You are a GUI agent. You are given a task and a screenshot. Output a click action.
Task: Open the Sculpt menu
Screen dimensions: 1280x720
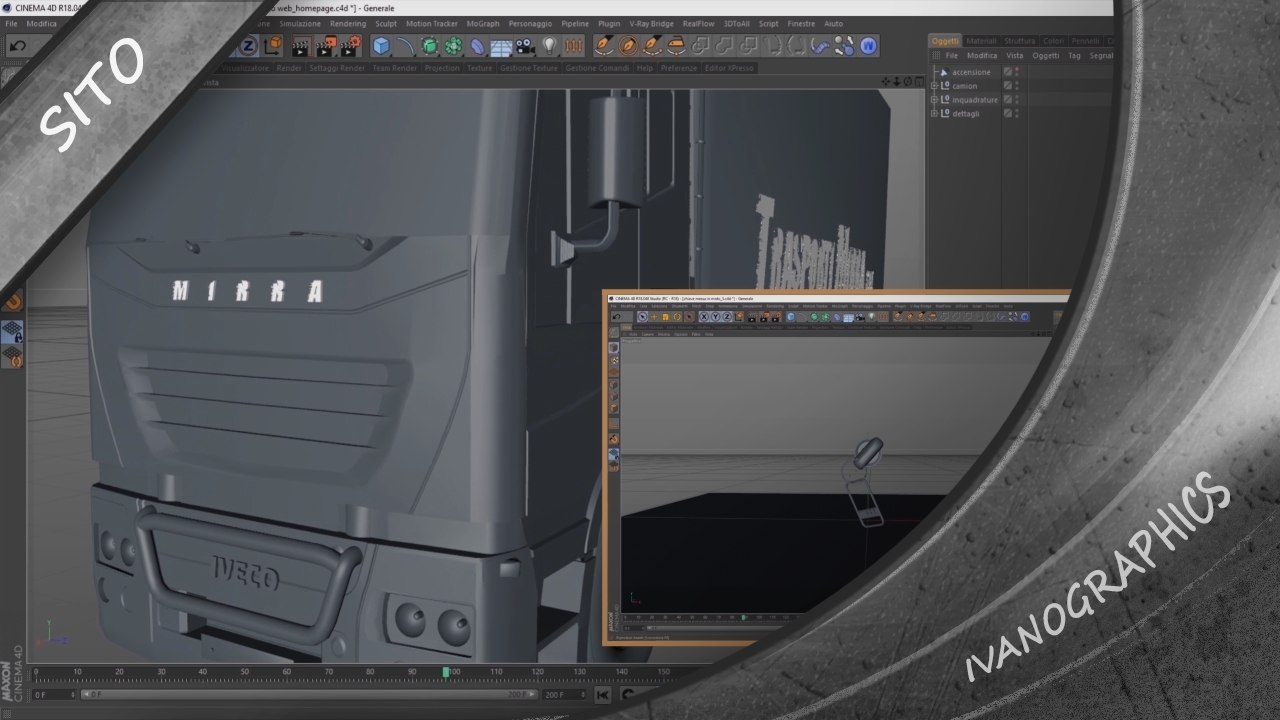[x=386, y=23]
